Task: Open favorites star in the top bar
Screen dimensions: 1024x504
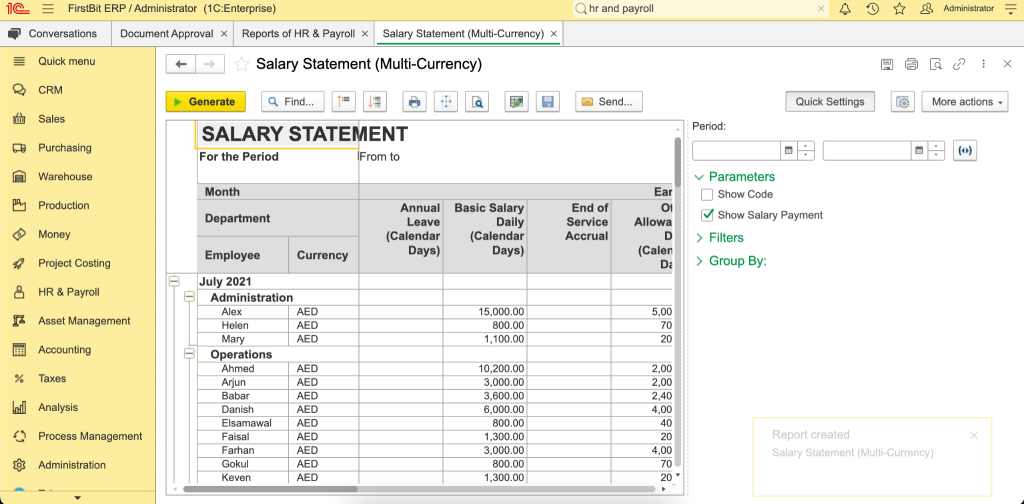Action: pos(899,9)
